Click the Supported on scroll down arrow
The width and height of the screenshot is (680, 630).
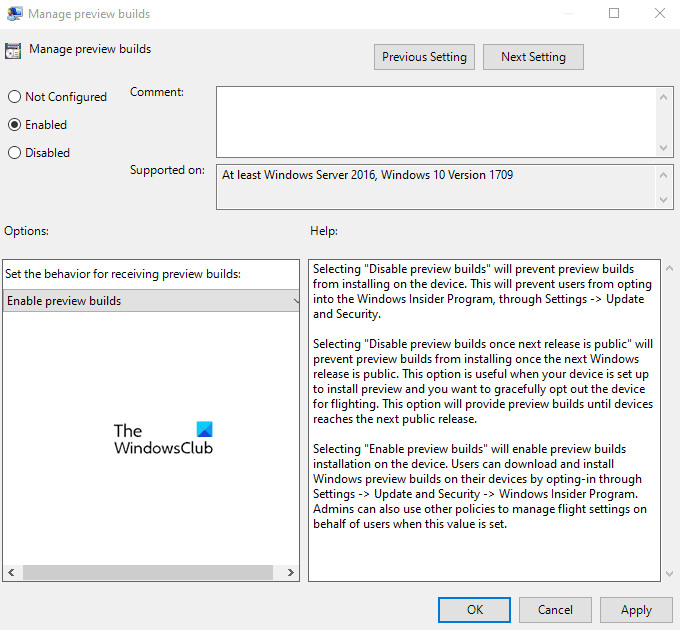[x=663, y=199]
